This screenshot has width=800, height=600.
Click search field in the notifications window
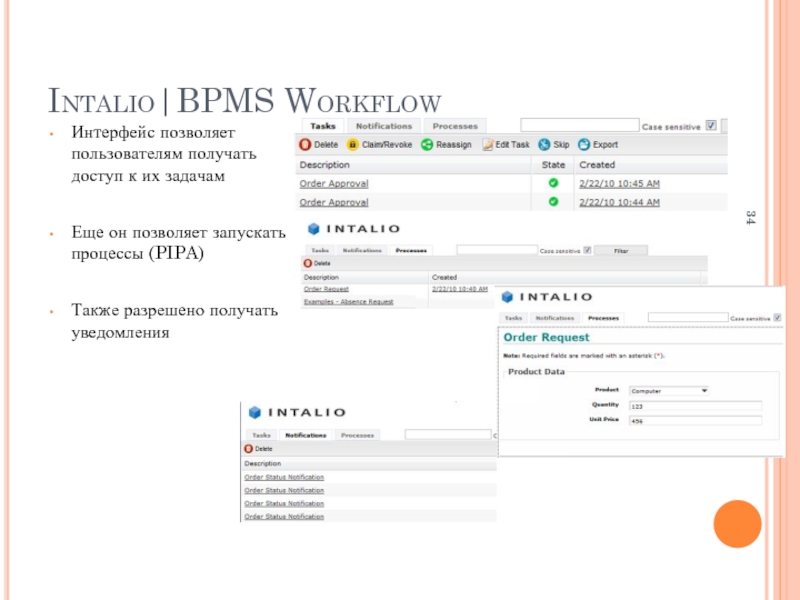[x=448, y=435]
